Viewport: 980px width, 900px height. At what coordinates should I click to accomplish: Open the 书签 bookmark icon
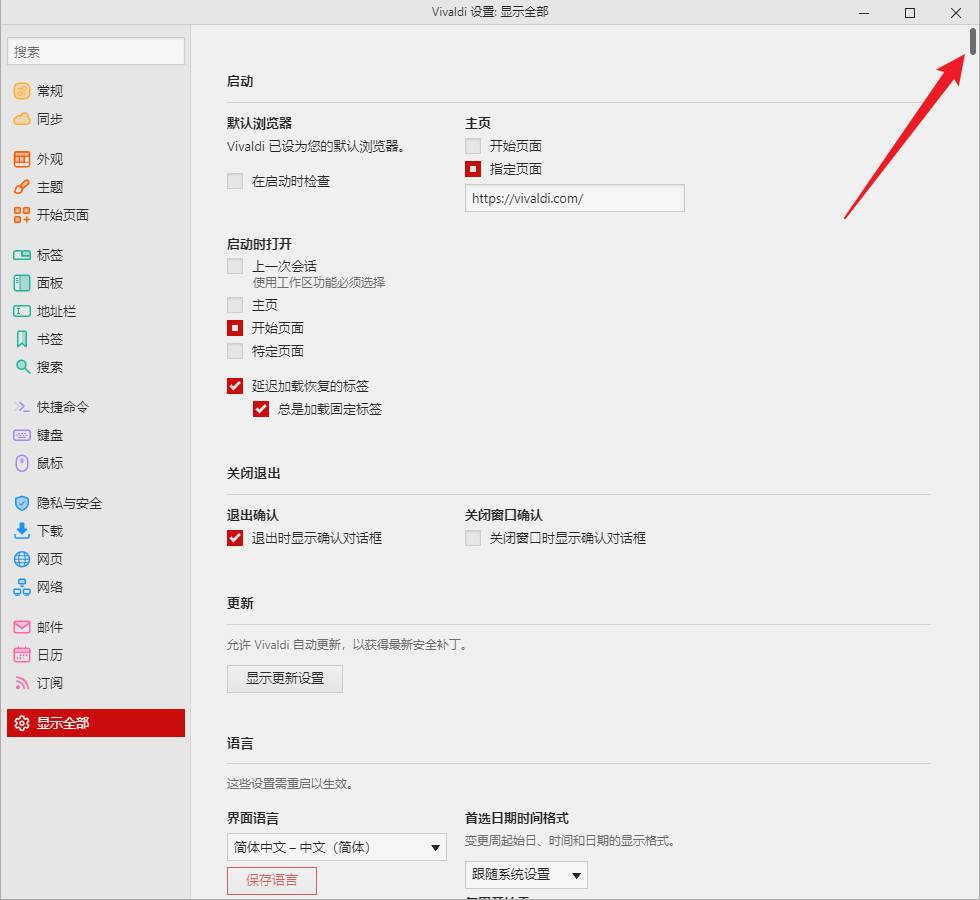(22, 339)
